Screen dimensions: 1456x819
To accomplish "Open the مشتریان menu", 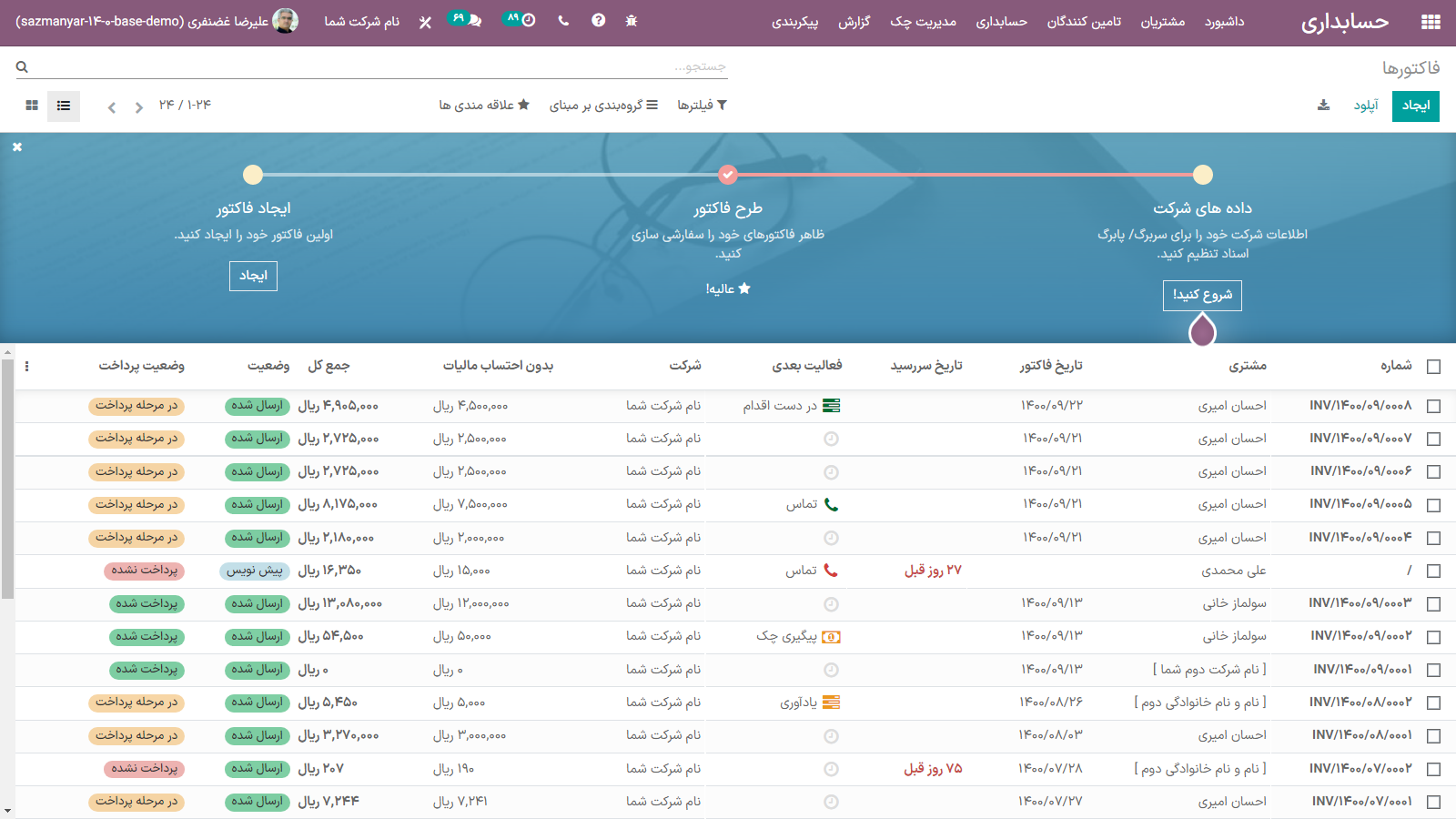I will click(1162, 22).
